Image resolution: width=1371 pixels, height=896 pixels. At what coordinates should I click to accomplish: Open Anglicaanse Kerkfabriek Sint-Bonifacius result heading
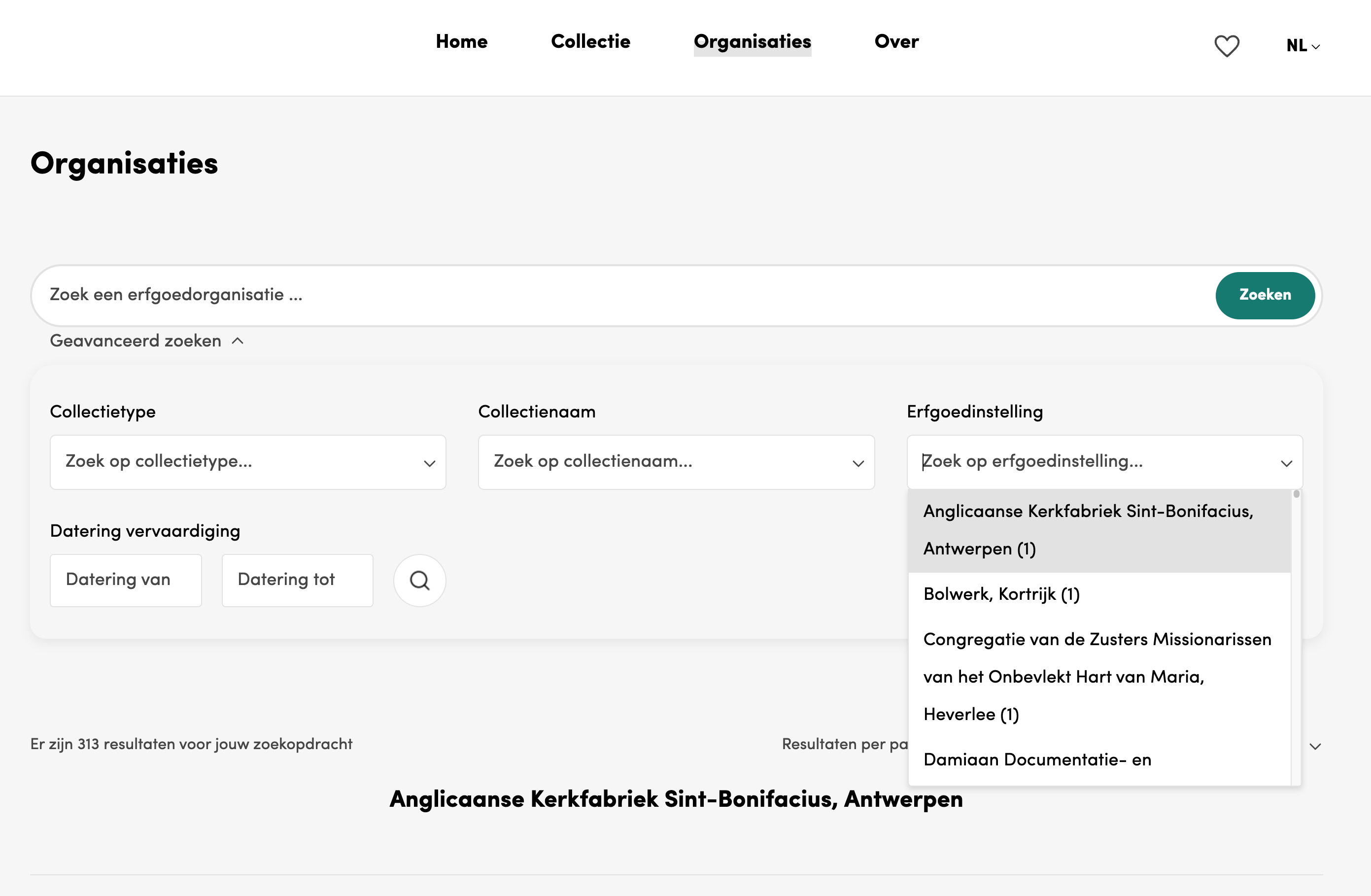point(676,799)
